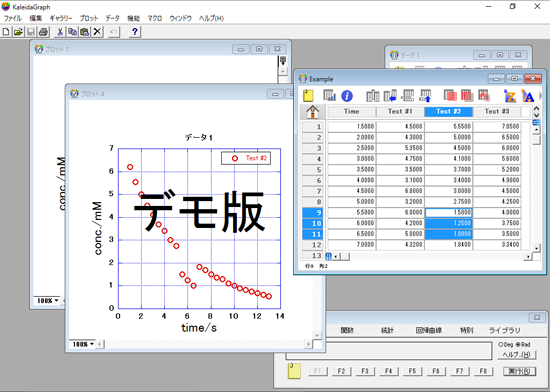
Task: Click the F3 formula button
Action: 365,371
